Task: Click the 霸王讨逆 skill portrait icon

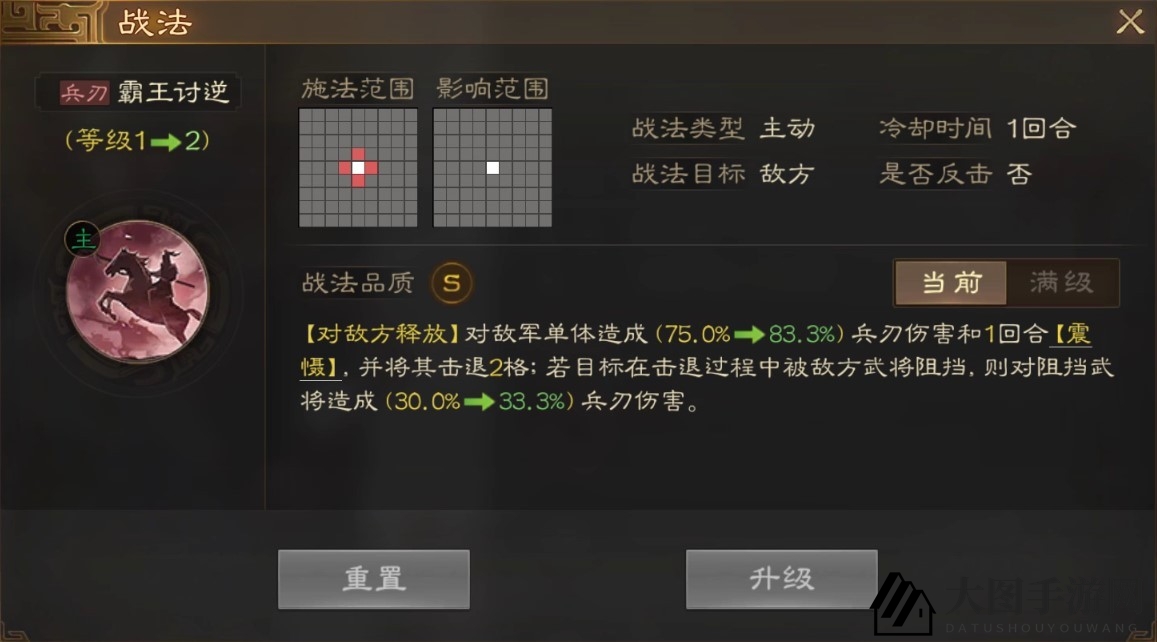Action: click(x=137, y=291)
